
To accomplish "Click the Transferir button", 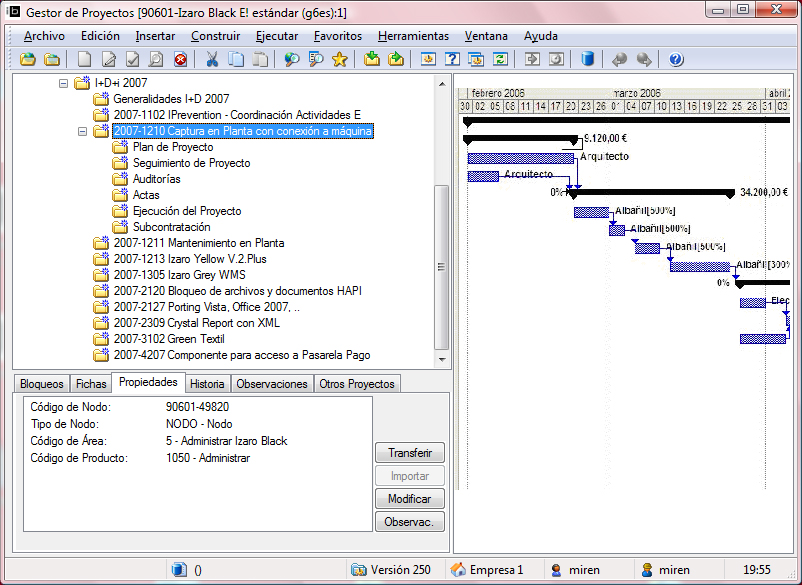I will 410,453.
